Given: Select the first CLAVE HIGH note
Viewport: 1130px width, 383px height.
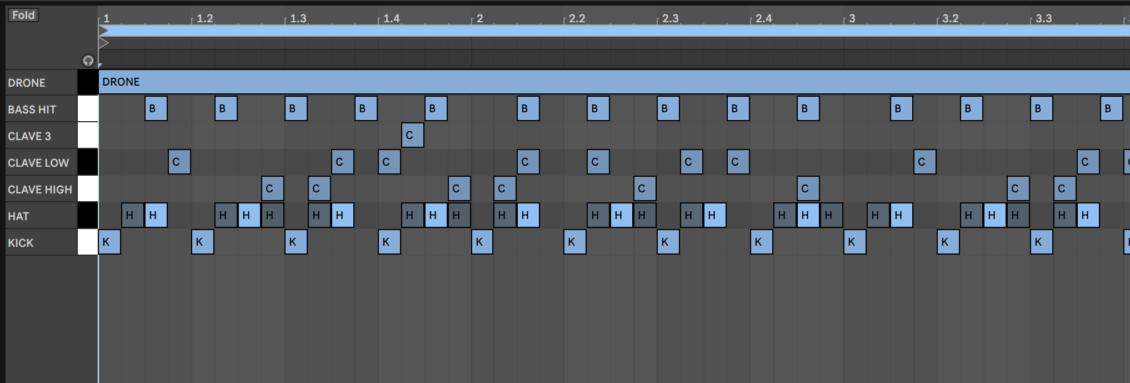Looking at the screenshot, I should 272,189.
